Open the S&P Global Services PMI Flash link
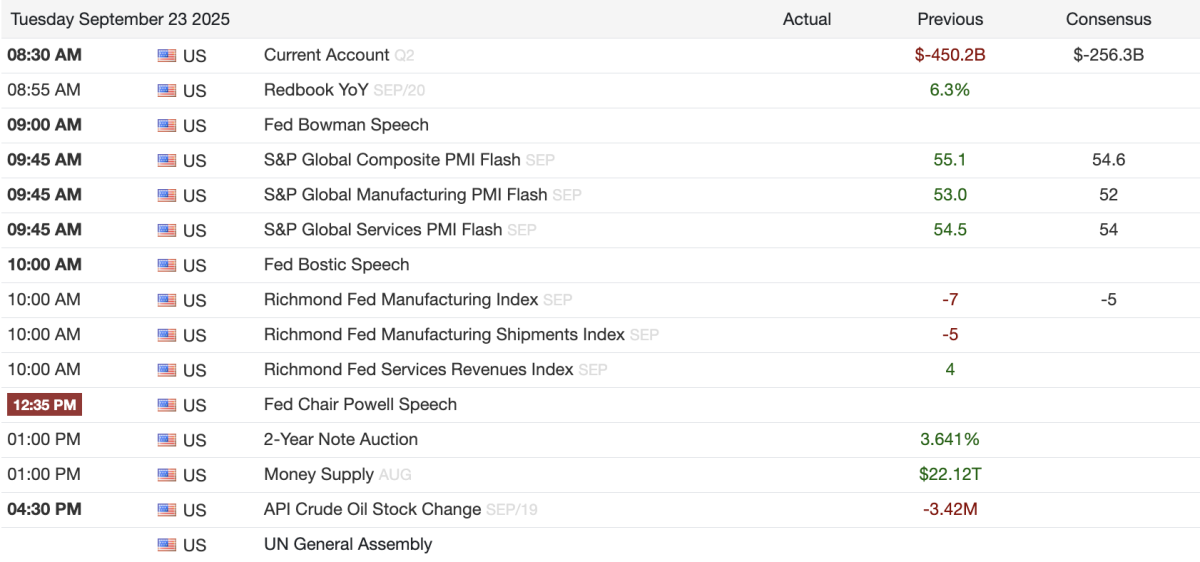Viewport: 1200px width, 562px height. [383, 230]
